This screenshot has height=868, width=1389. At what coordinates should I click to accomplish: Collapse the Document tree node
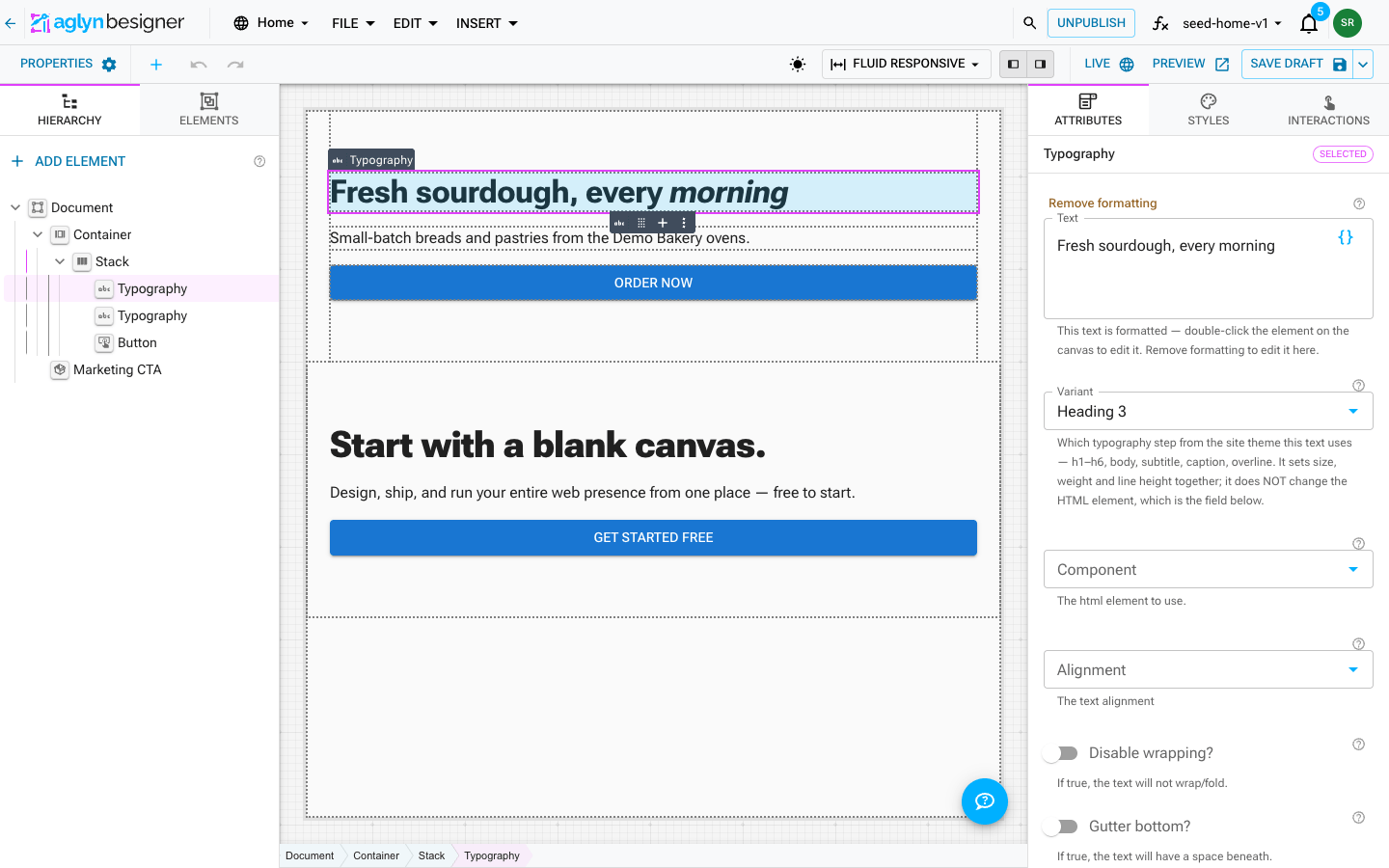15,207
